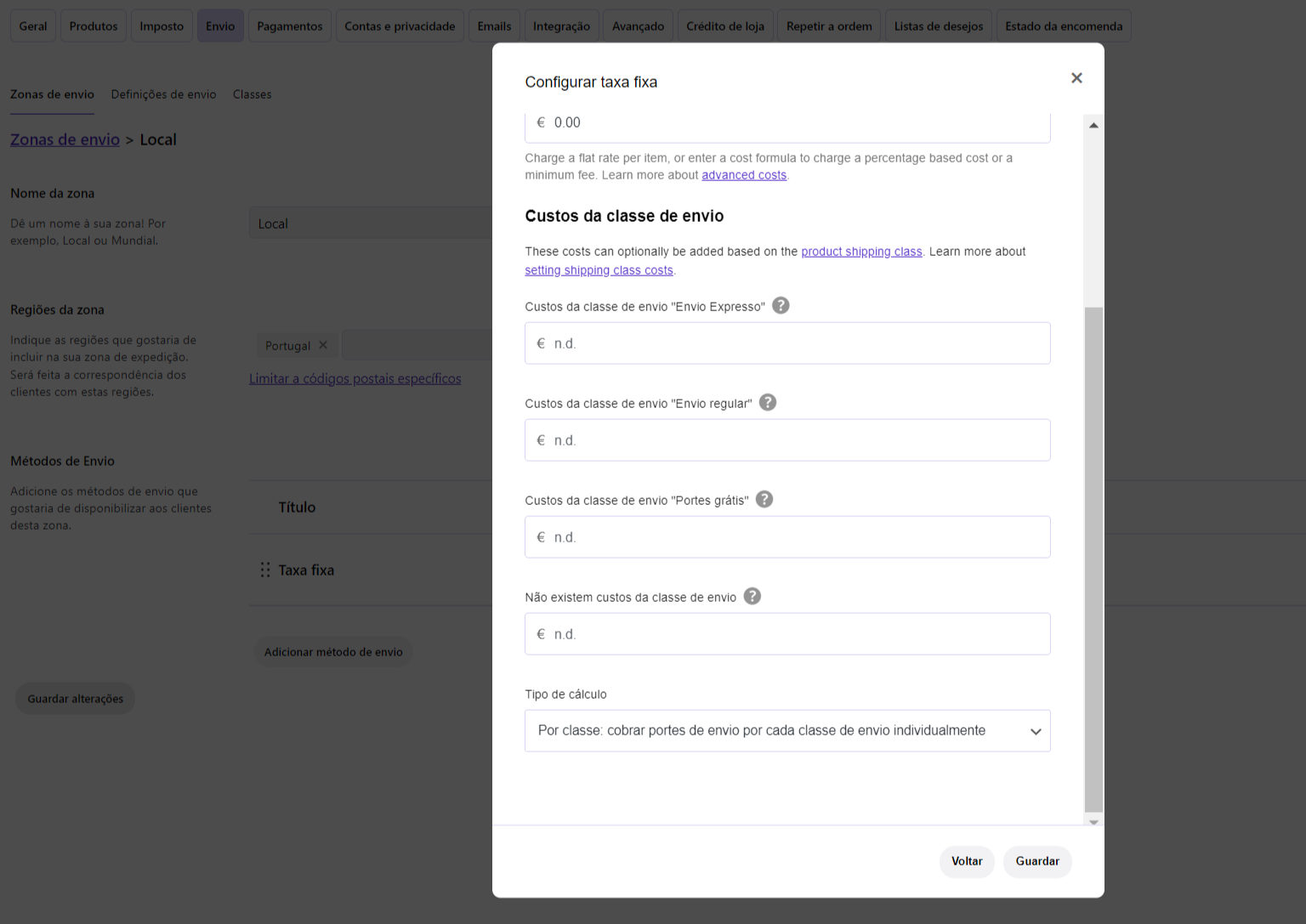Click the Custos da classe de envio heading
Viewport: 1306px width, 924px height.
[x=624, y=216]
